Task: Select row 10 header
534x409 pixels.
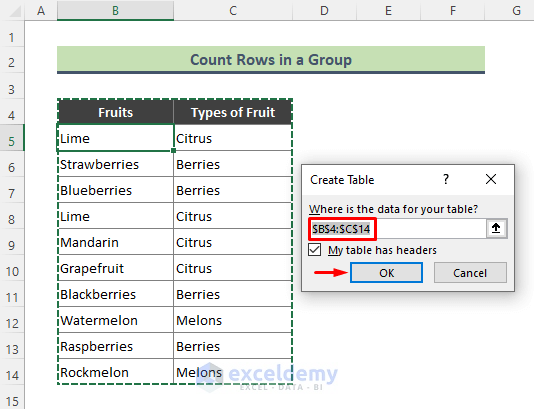Action: coord(12,271)
